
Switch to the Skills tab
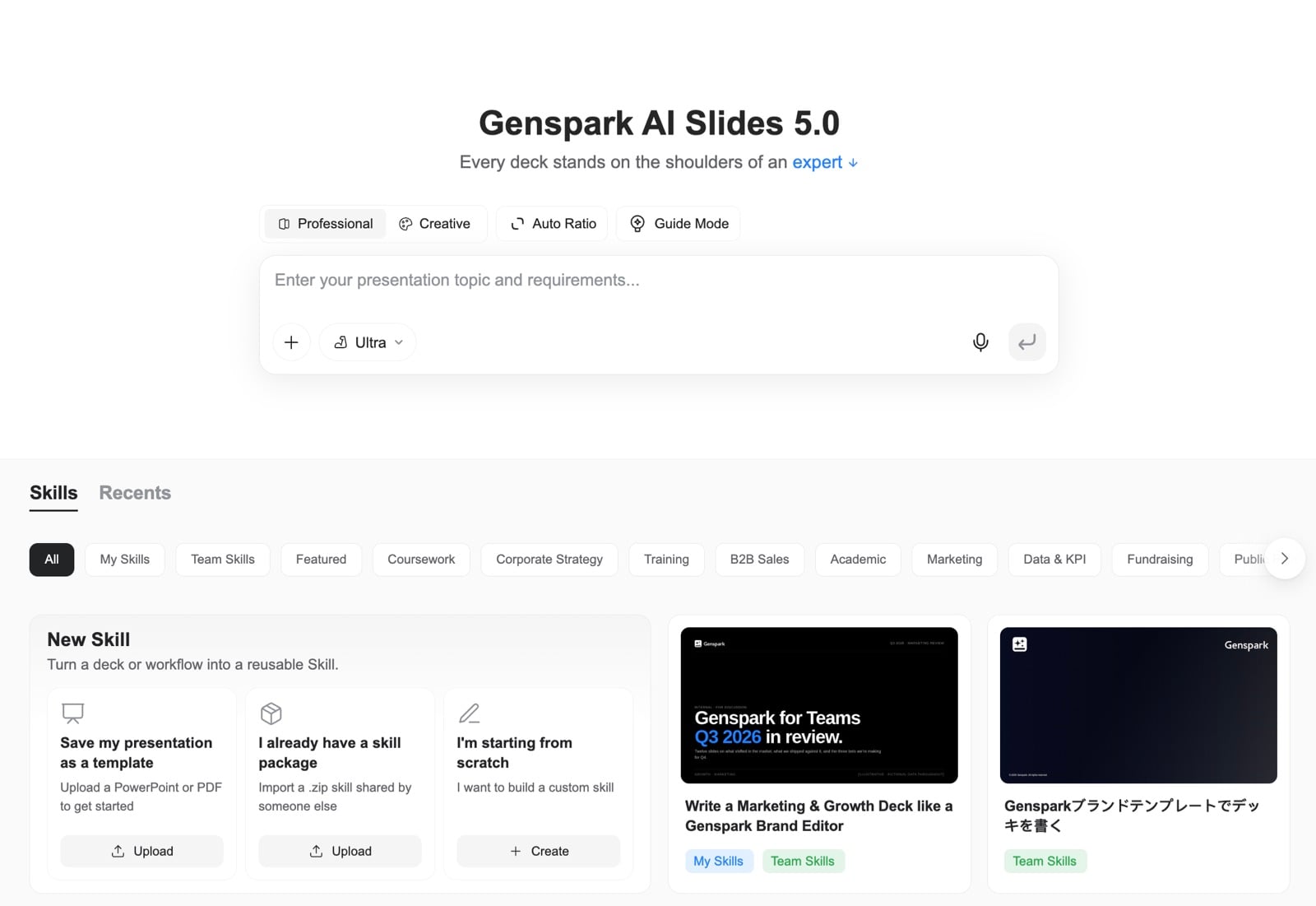pyautogui.click(x=53, y=493)
